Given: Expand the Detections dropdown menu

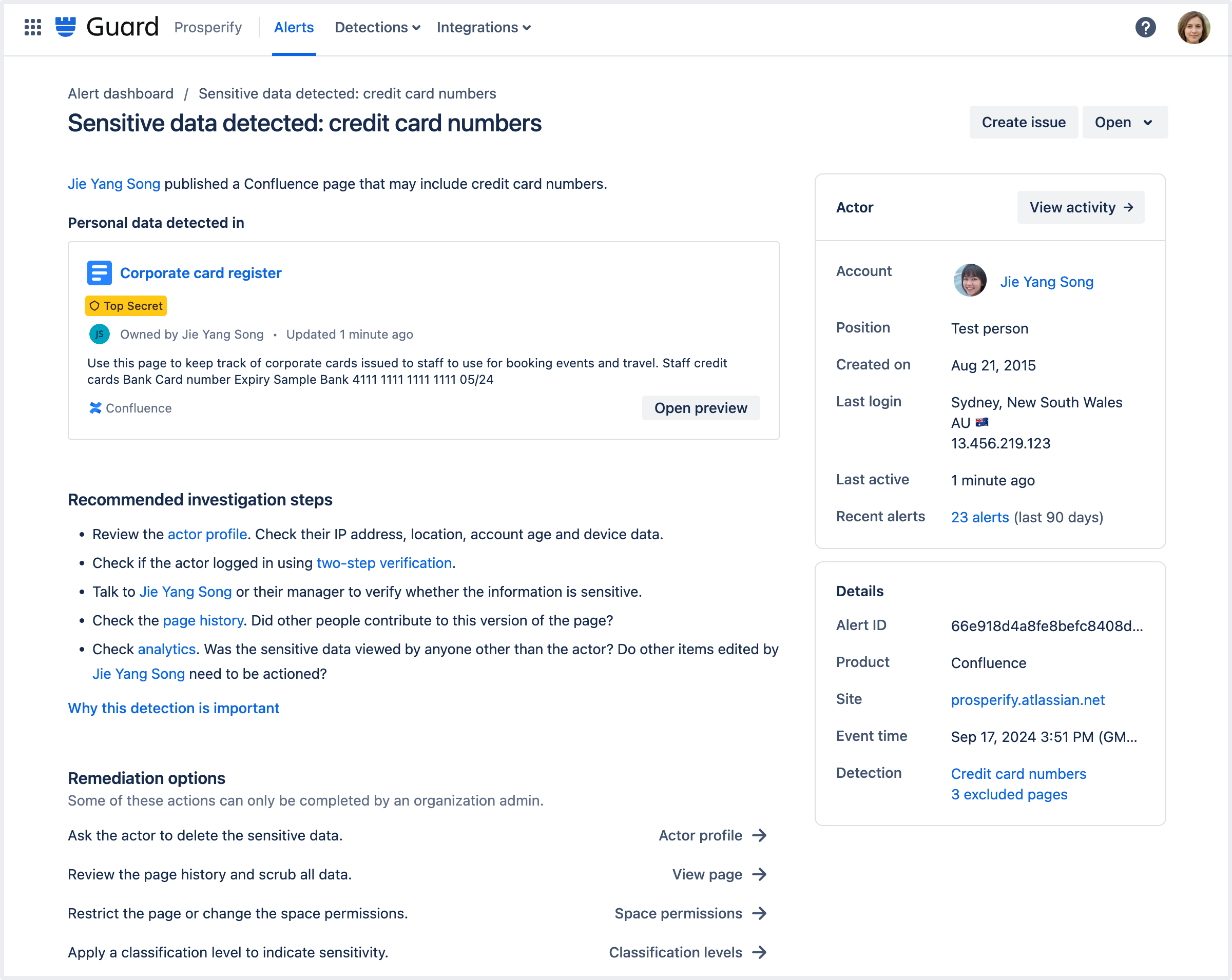Looking at the screenshot, I should tap(377, 27).
